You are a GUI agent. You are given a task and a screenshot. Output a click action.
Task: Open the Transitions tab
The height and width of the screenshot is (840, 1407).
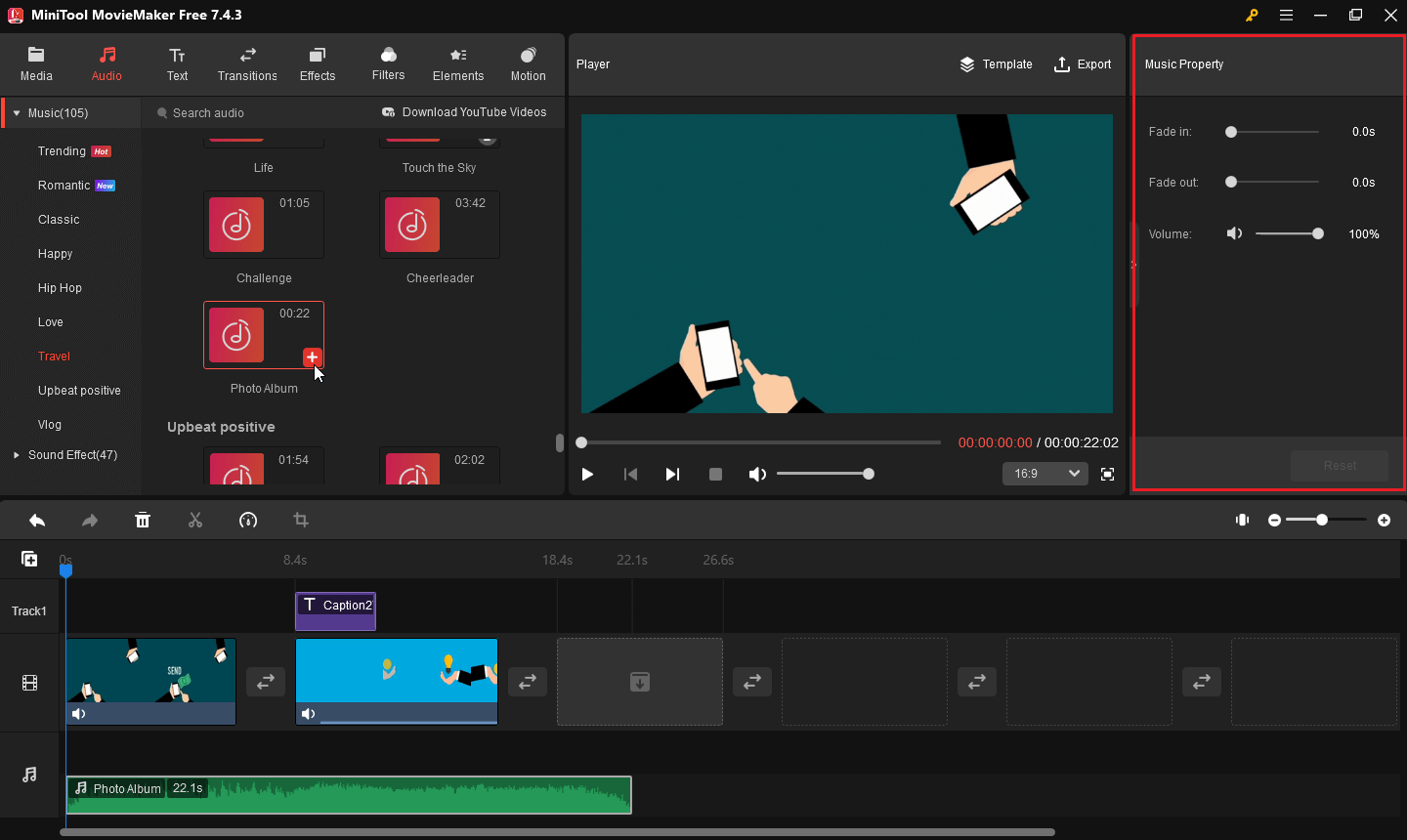(x=247, y=64)
